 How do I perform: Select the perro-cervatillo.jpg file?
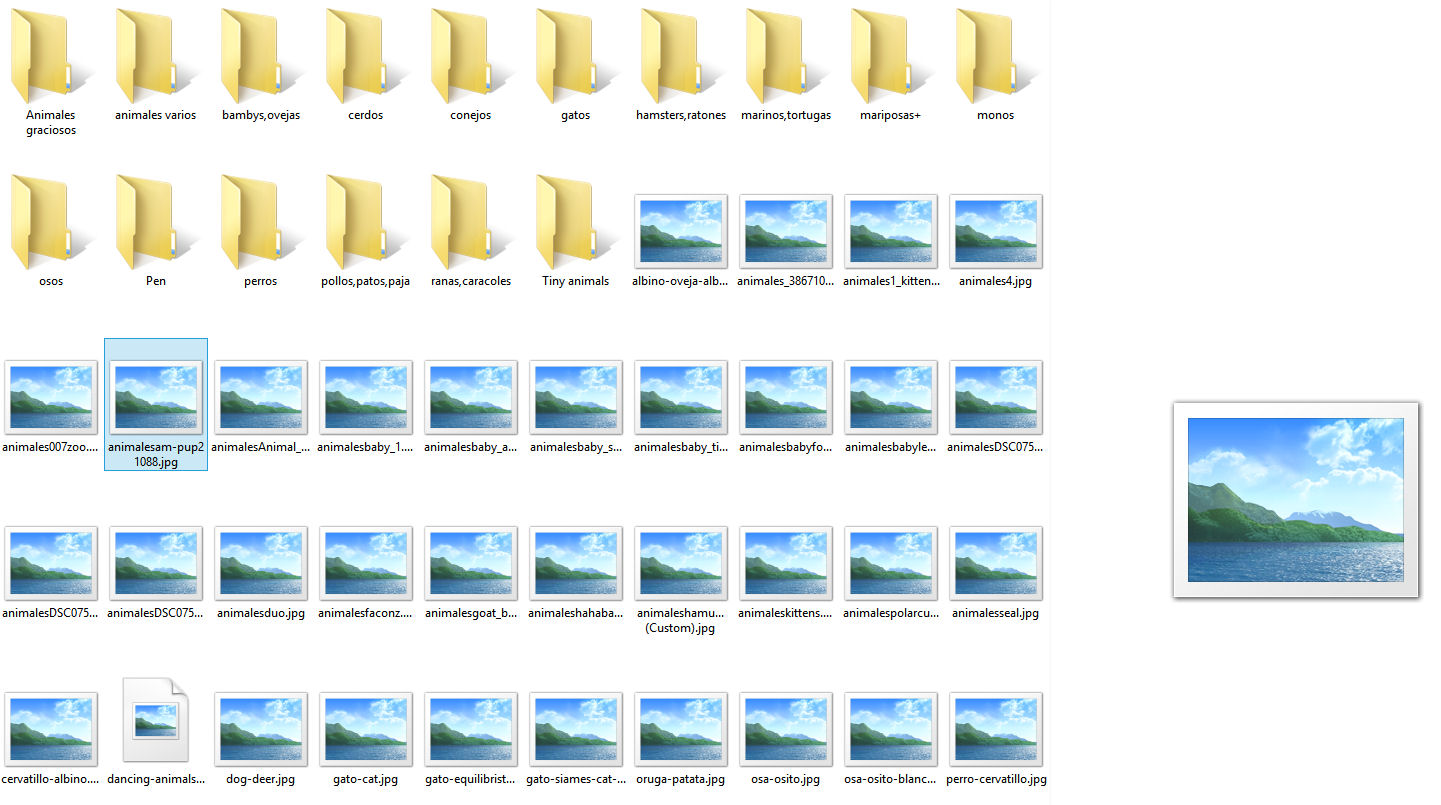pyautogui.click(x=995, y=729)
